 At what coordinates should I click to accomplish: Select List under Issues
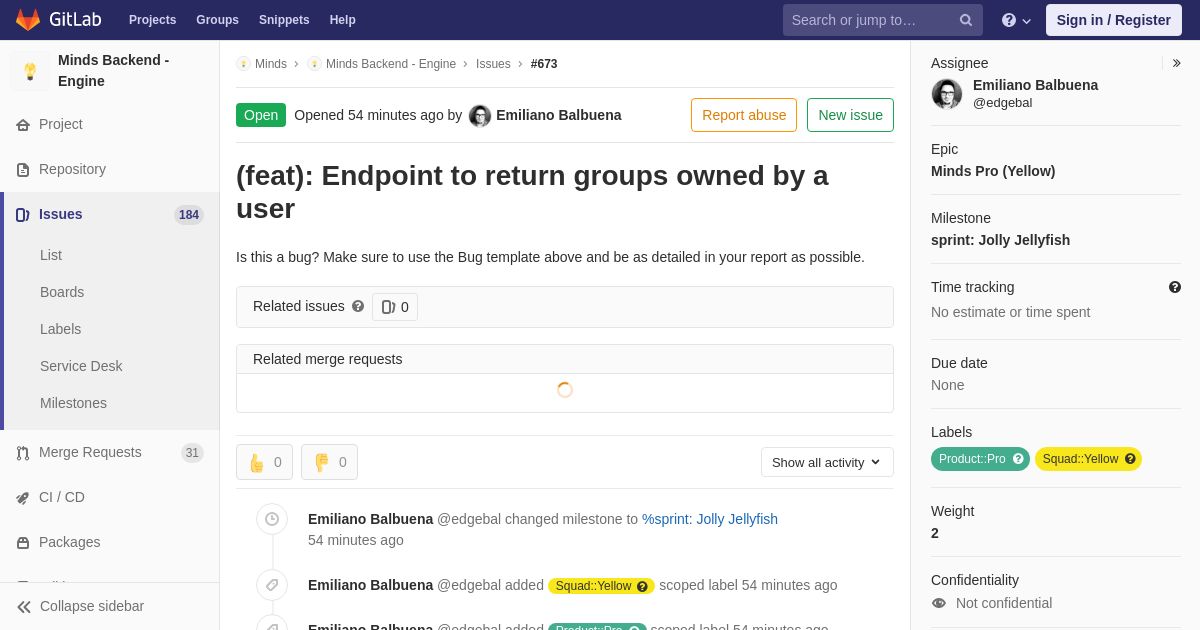tap(51, 255)
